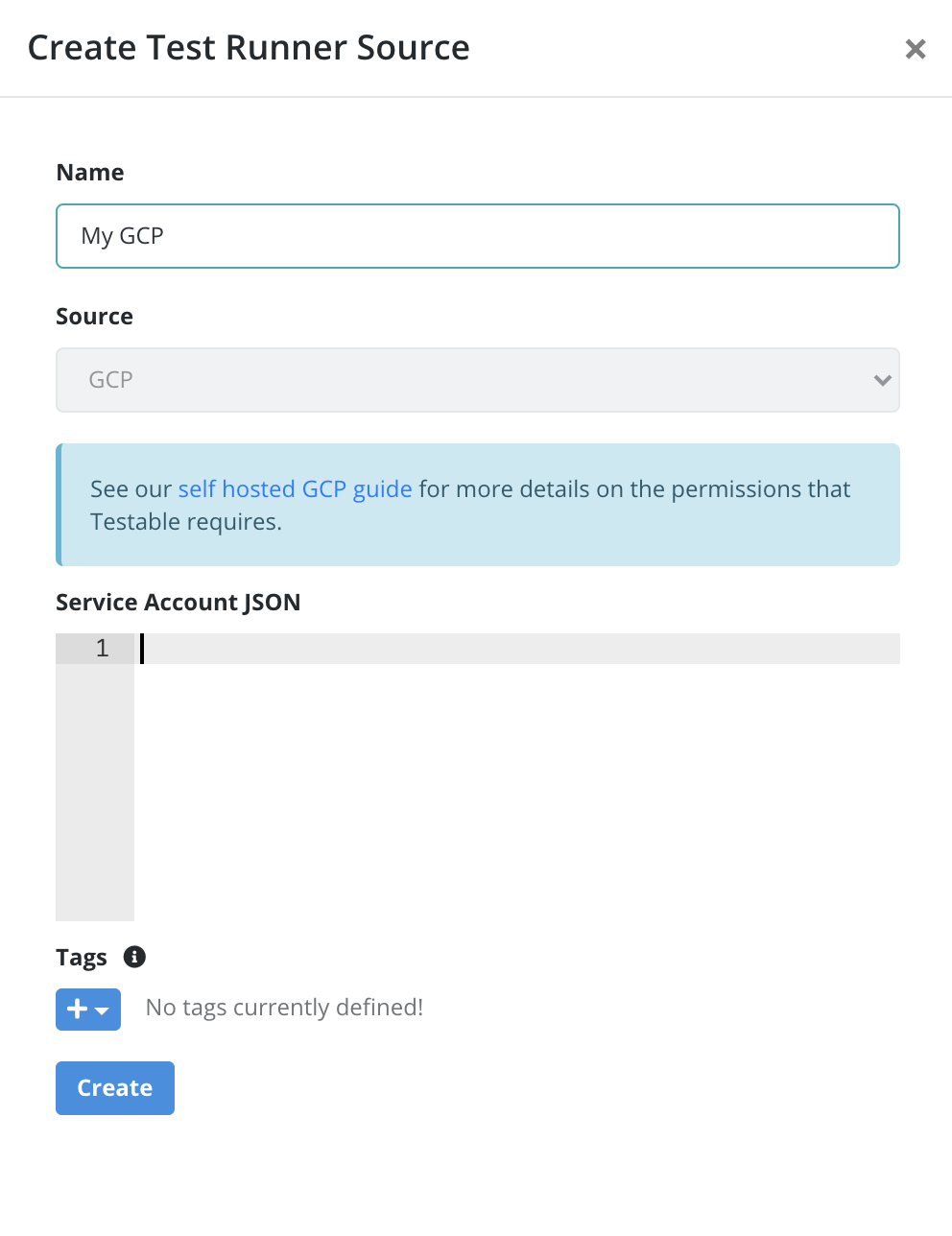Click the dialog title Create Test Runner Source
Image resolution: width=952 pixels, height=1236 pixels.
(249, 48)
